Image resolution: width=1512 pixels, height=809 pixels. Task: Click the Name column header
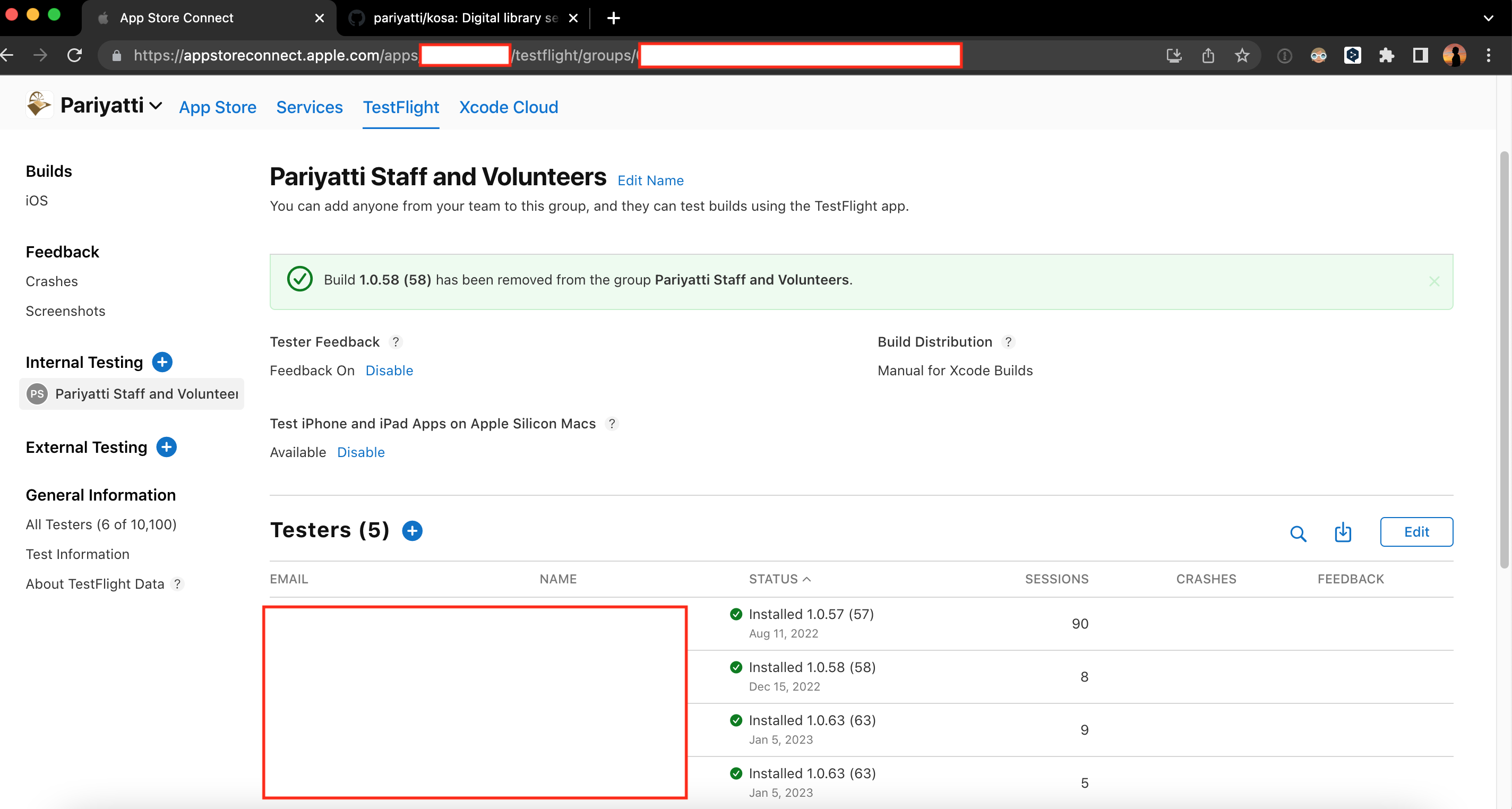click(x=557, y=579)
